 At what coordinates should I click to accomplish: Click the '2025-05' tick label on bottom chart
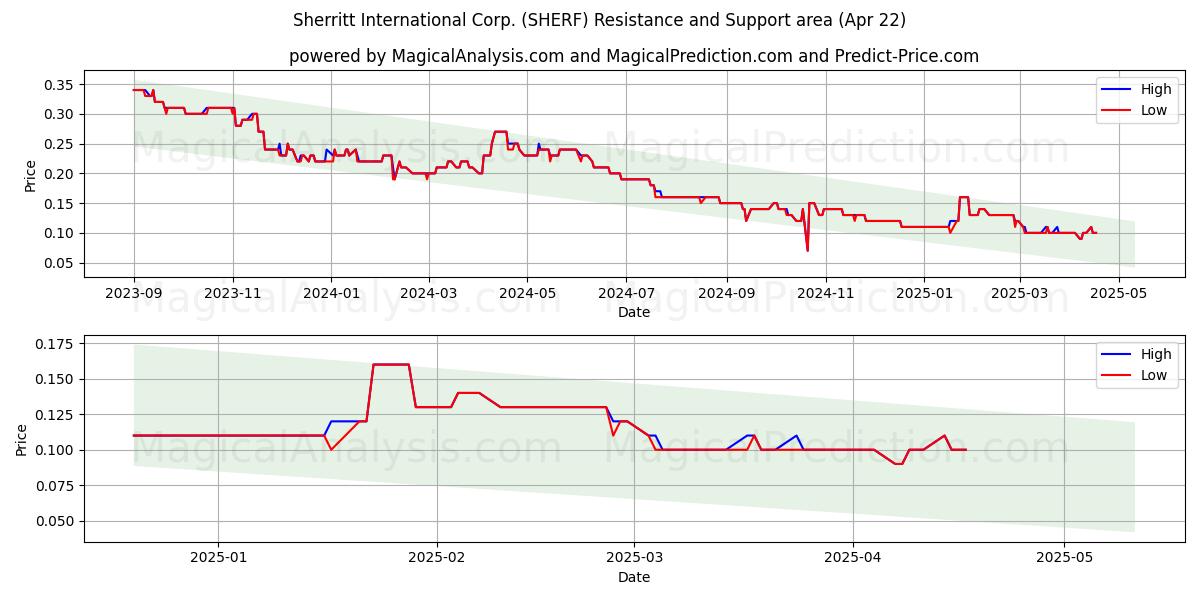(1065, 558)
